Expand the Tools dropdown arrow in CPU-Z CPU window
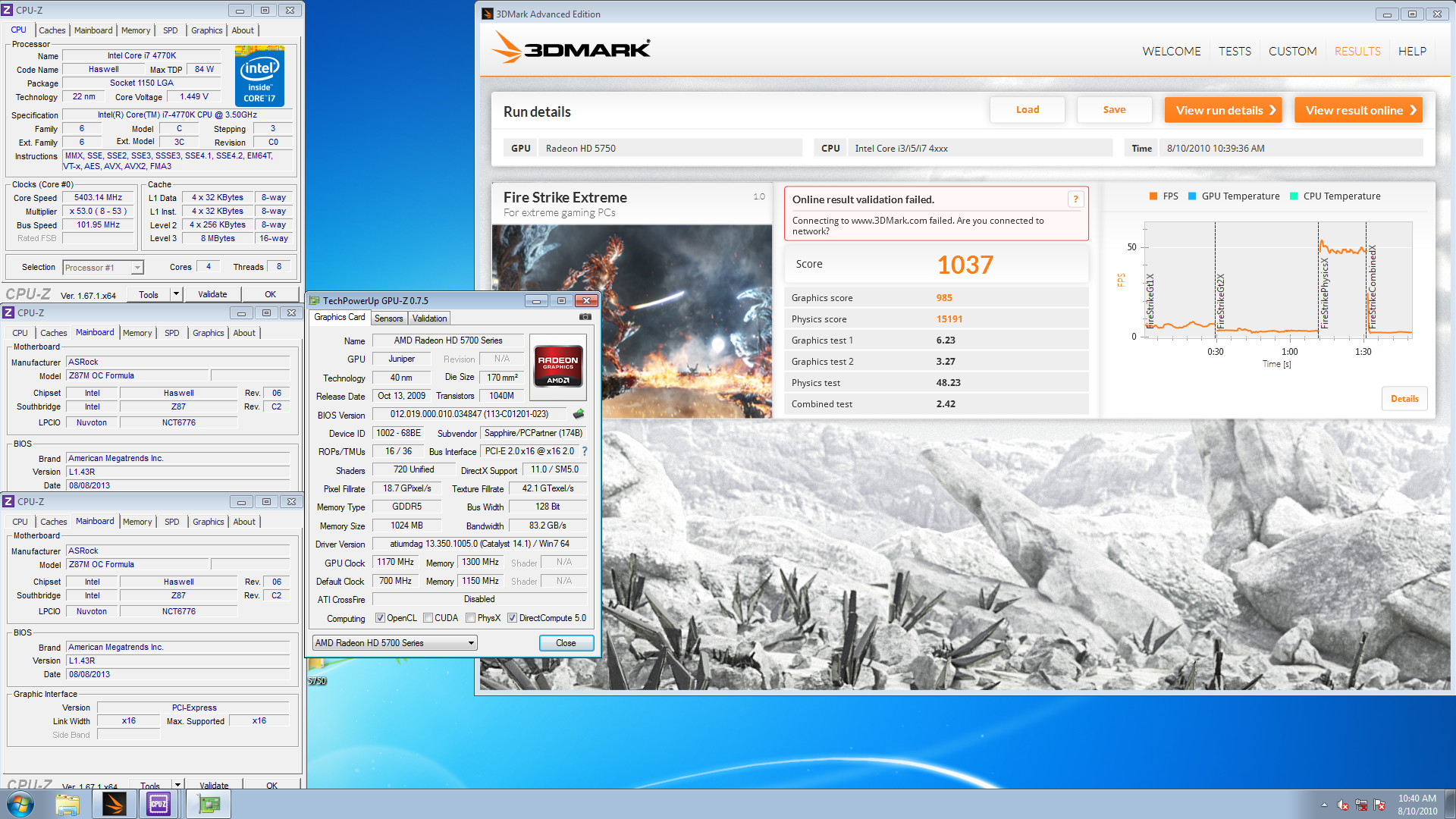Viewport: 1456px width, 819px height. coord(176,294)
